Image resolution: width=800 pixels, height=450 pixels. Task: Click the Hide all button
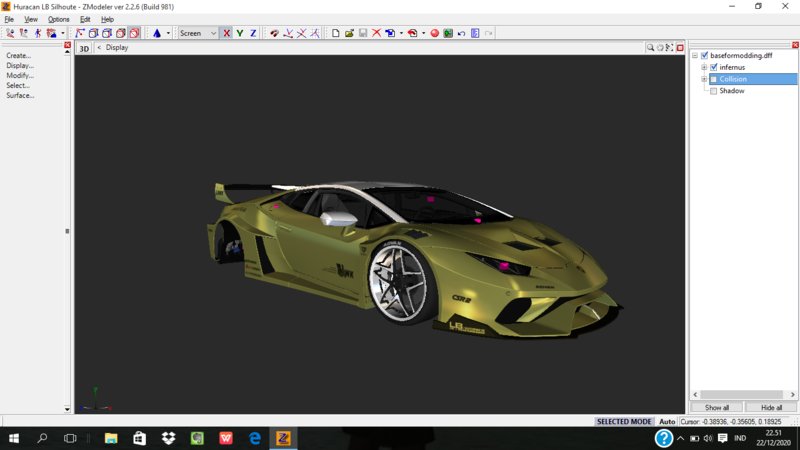[771, 408]
